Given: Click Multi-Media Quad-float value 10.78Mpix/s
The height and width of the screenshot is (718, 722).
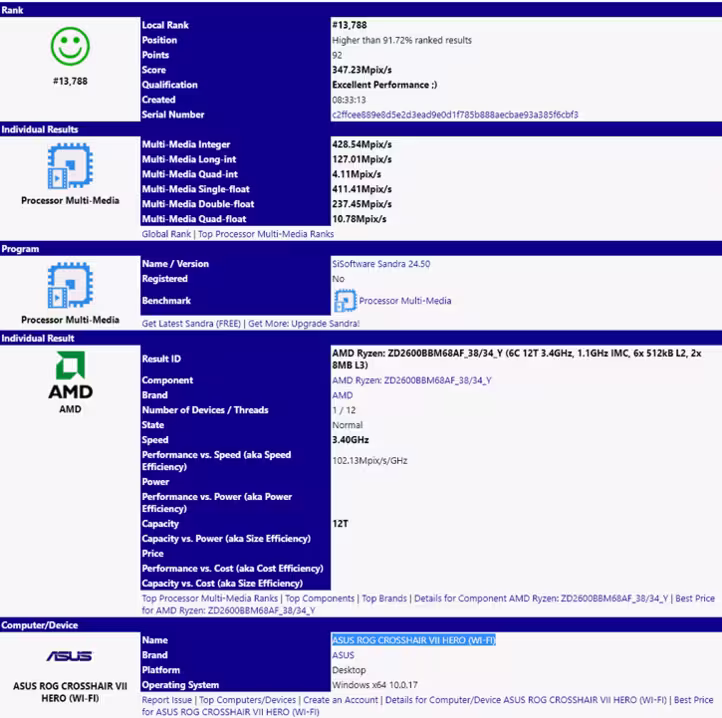Looking at the screenshot, I should (x=359, y=219).
